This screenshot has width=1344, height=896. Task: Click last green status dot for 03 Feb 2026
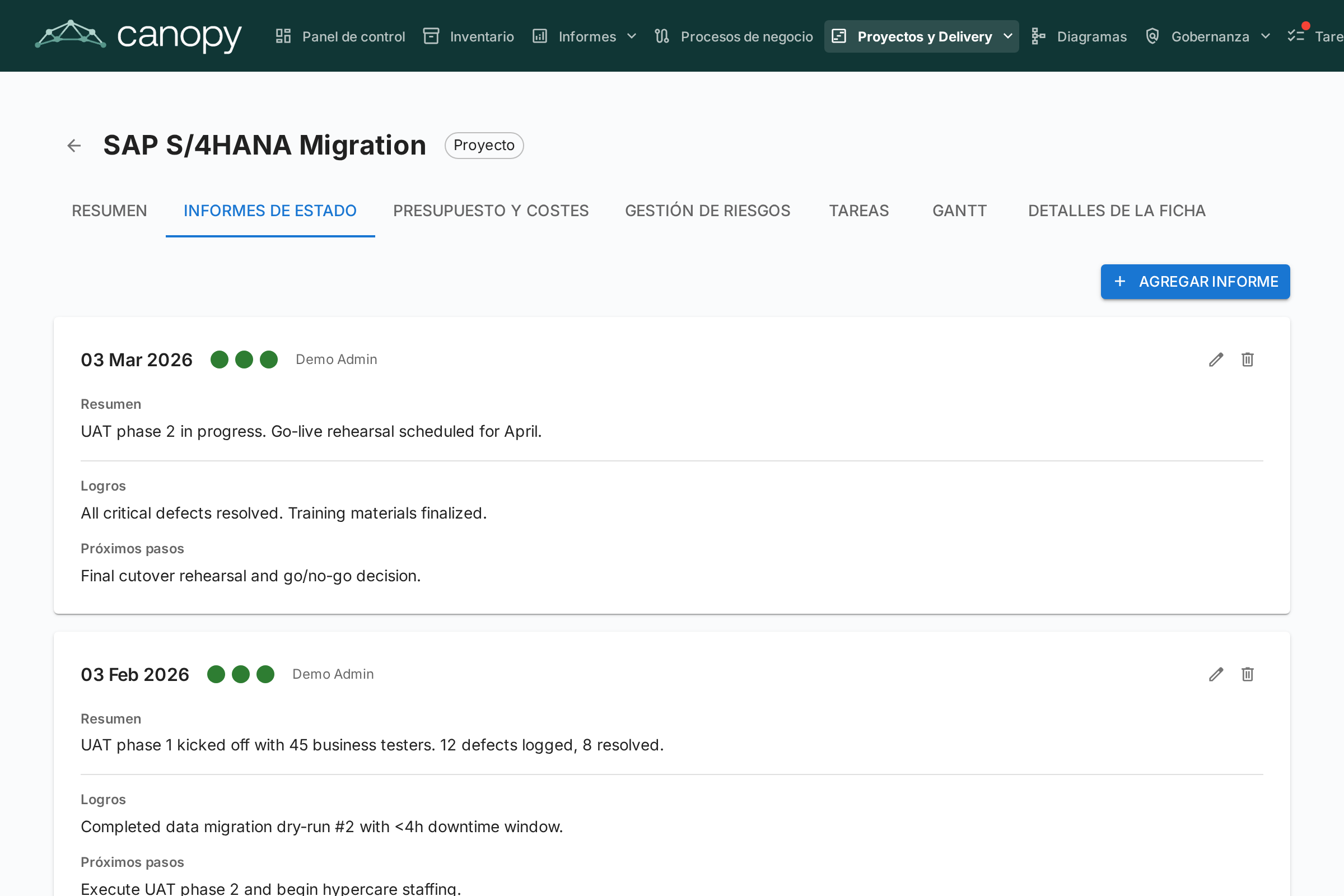click(x=265, y=674)
